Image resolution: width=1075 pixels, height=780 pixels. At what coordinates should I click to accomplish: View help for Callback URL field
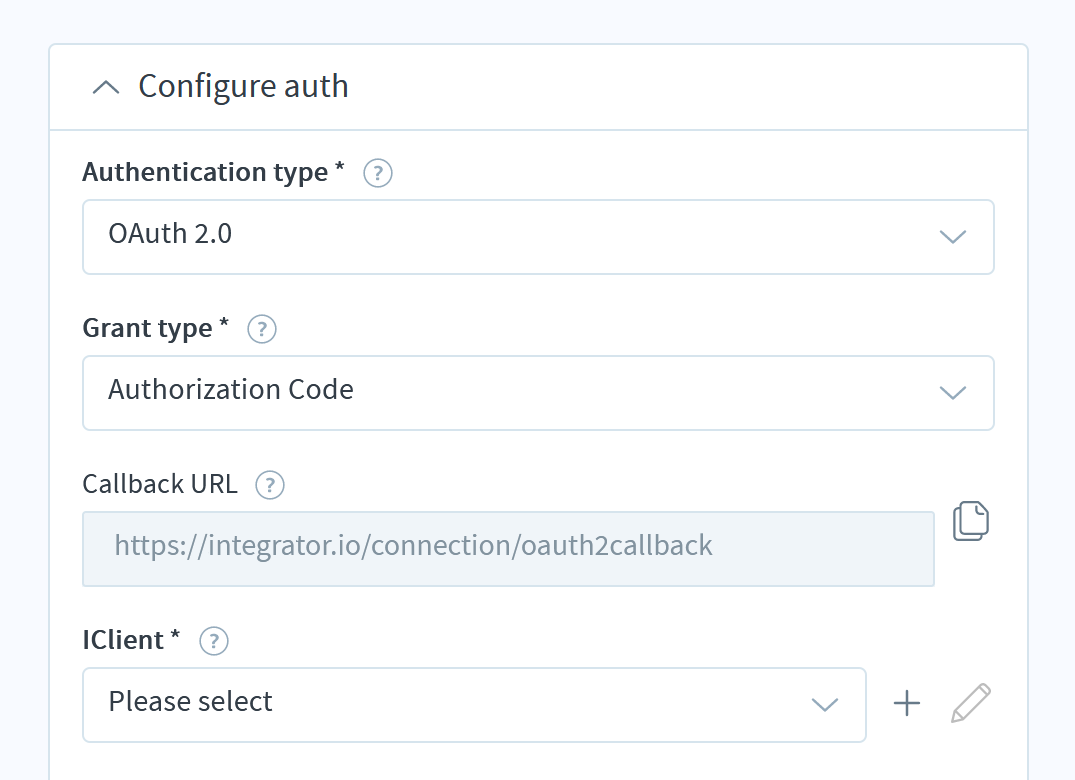click(x=268, y=485)
